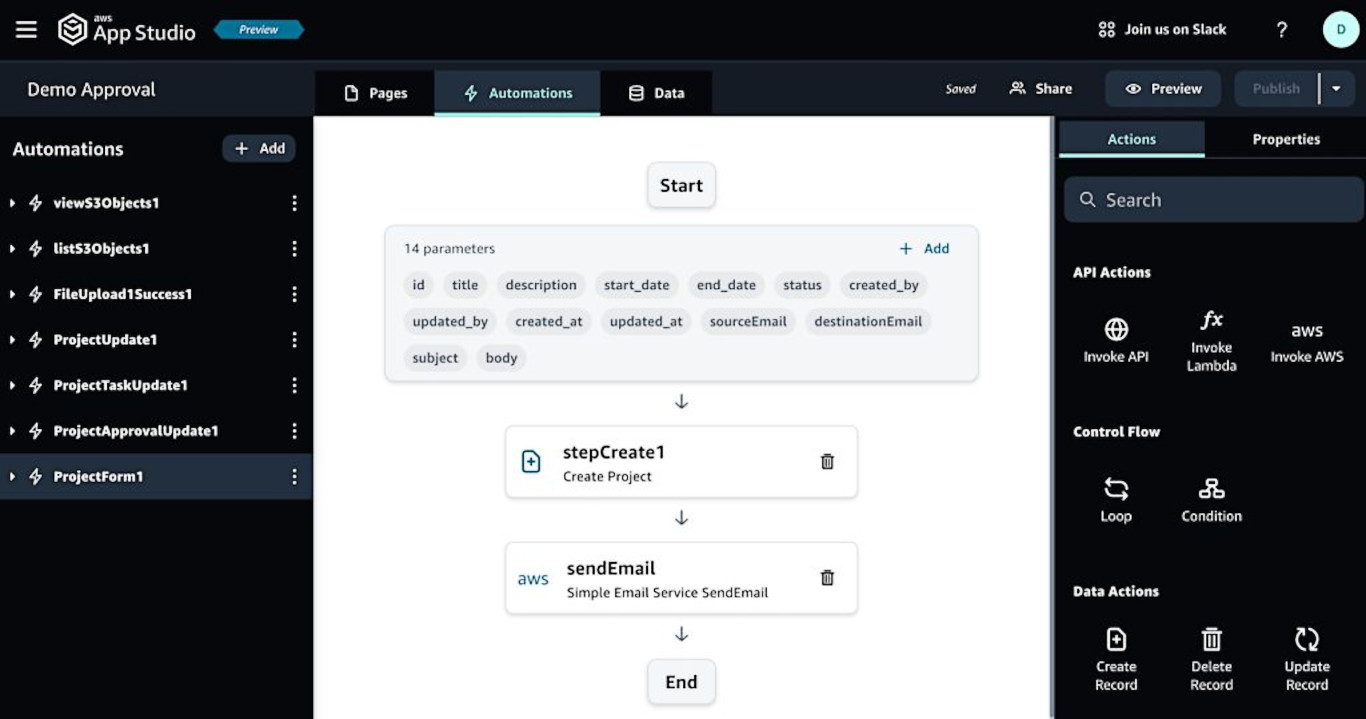Select the Update Record data action

pyautogui.click(x=1306, y=640)
